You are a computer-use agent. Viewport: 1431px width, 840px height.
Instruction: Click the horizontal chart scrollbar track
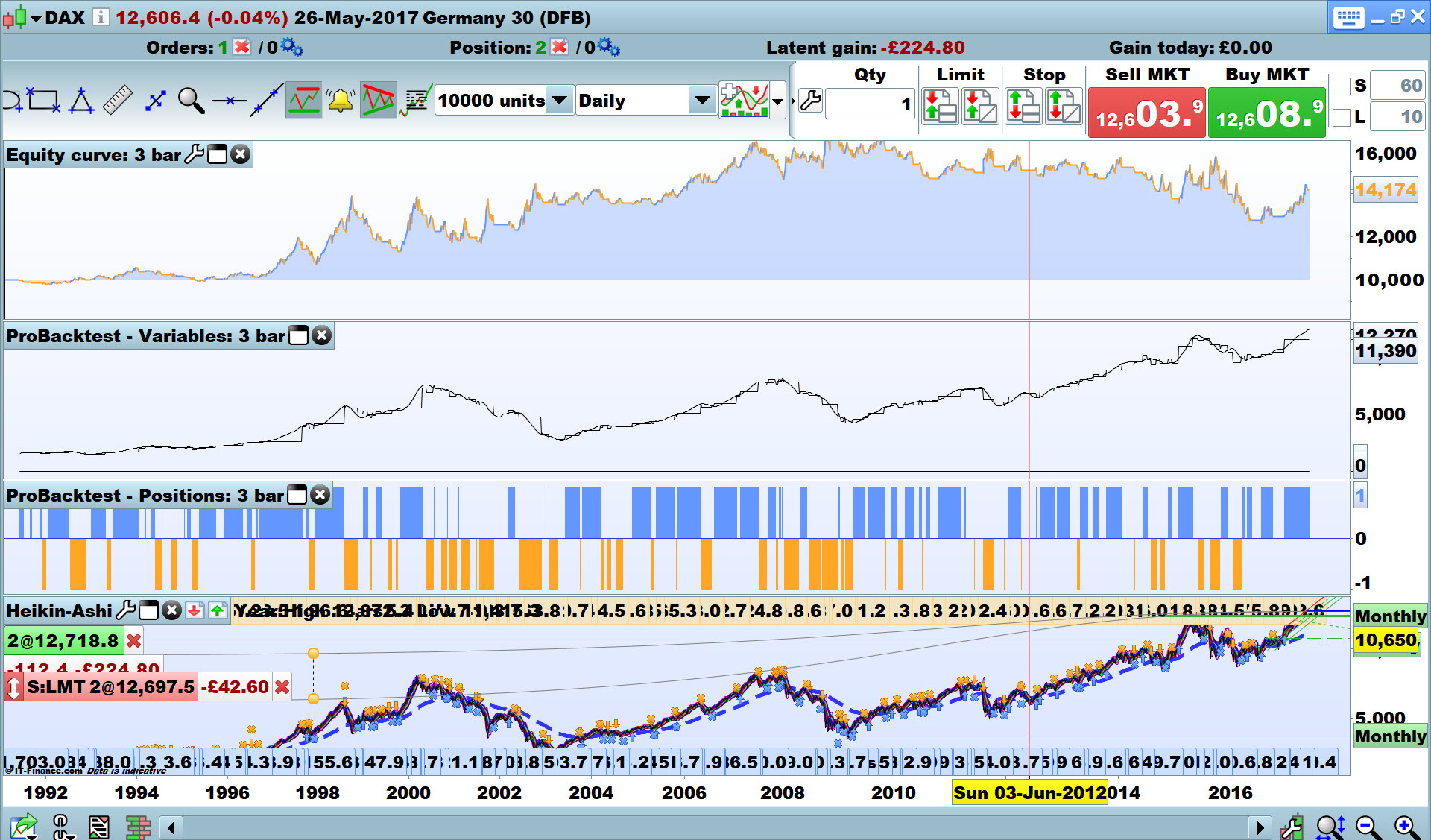click(715, 827)
